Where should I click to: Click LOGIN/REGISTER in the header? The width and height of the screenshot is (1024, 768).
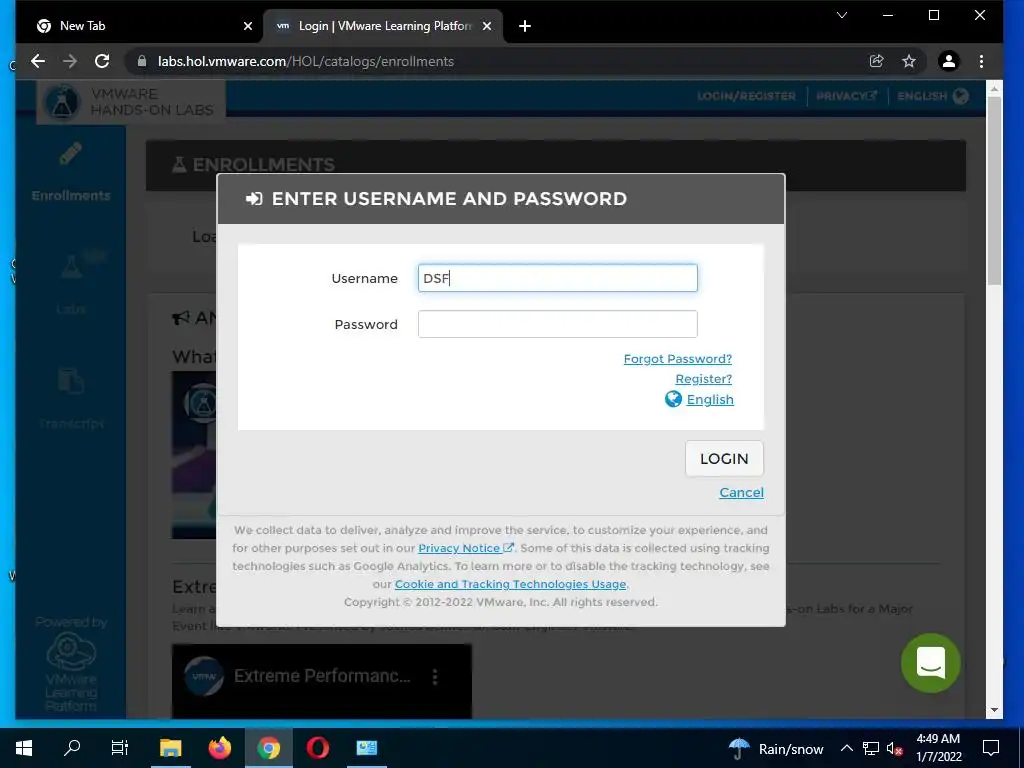tap(746, 96)
